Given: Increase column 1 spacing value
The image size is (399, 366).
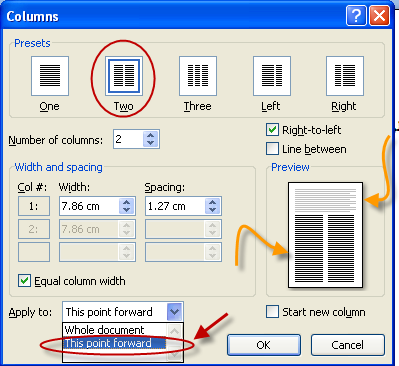Looking at the screenshot, I should [x=213, y=202].
